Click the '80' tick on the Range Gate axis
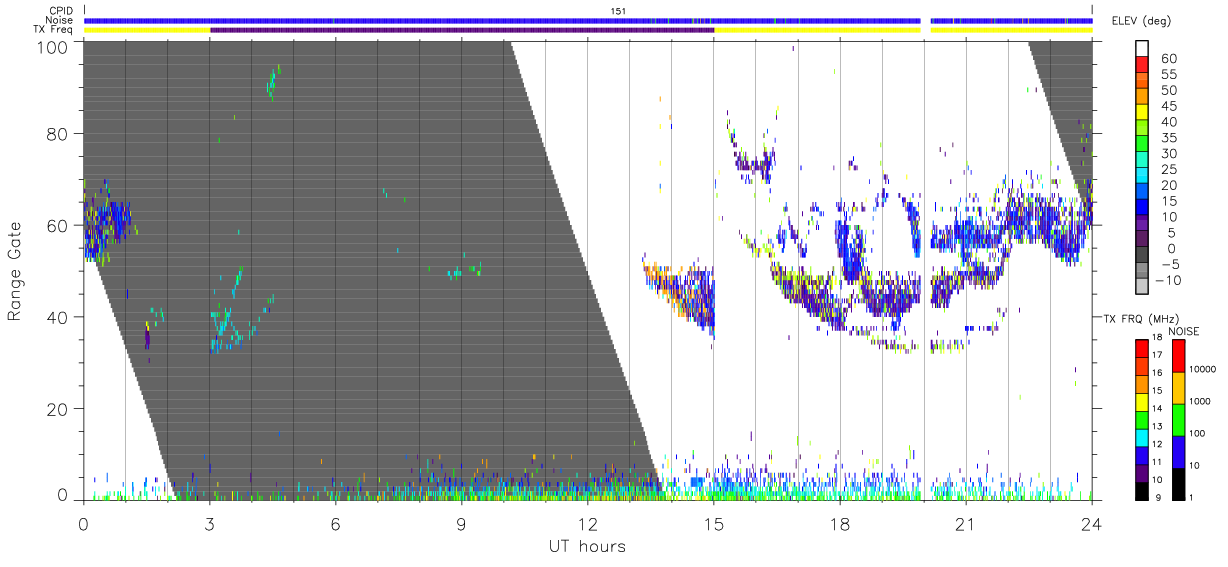 pos(57,134)
